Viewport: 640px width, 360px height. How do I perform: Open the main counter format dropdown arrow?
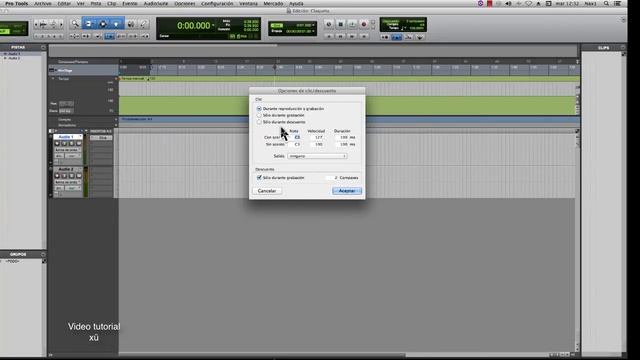(x=213, y=26)
